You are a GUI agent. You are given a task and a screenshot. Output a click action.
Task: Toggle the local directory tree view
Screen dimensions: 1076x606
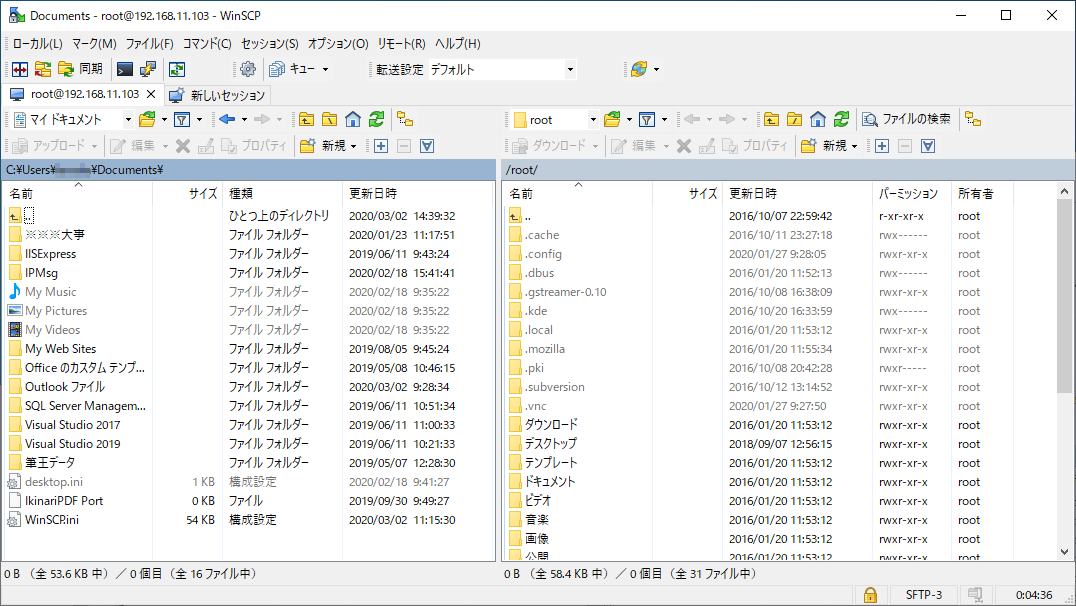pyautogui.click(x=405, y=119)
